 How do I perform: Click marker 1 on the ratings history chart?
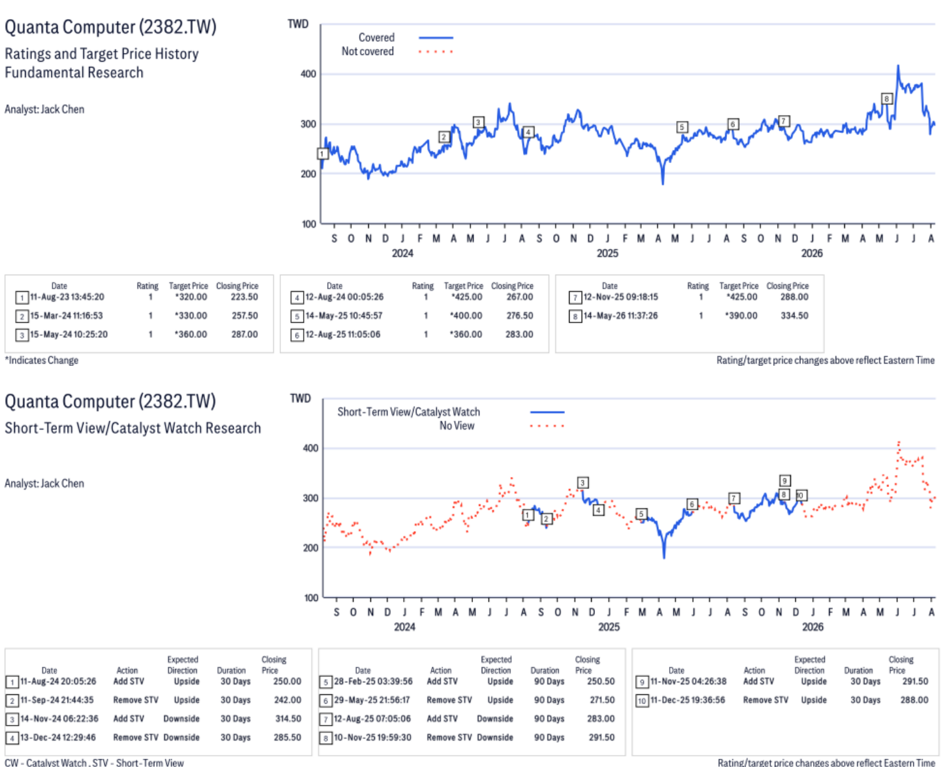pyautogui.click(x=322, y=154)
